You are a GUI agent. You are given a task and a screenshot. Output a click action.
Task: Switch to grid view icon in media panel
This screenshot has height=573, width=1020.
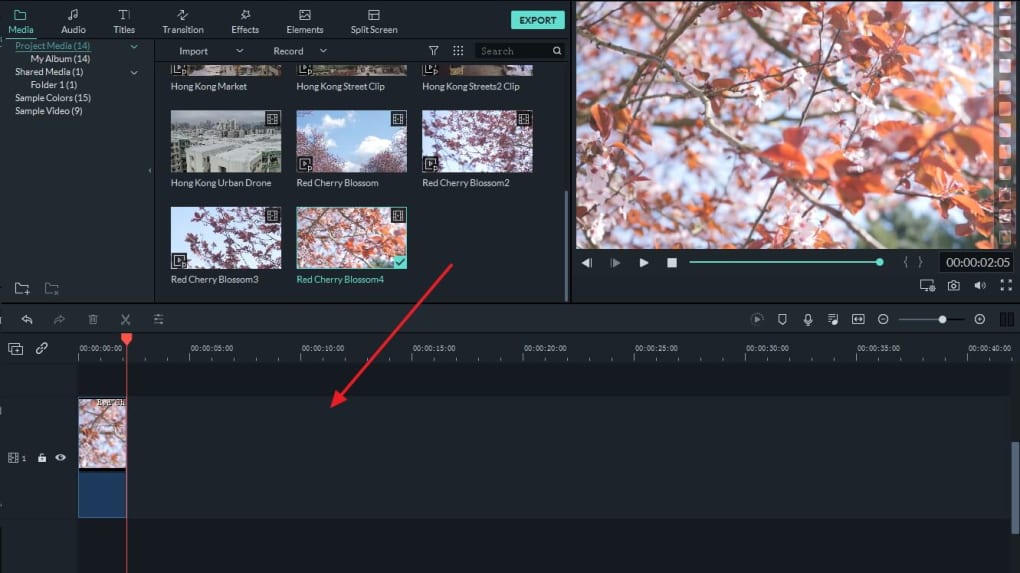pyautogui.click(x=458, y=51)
